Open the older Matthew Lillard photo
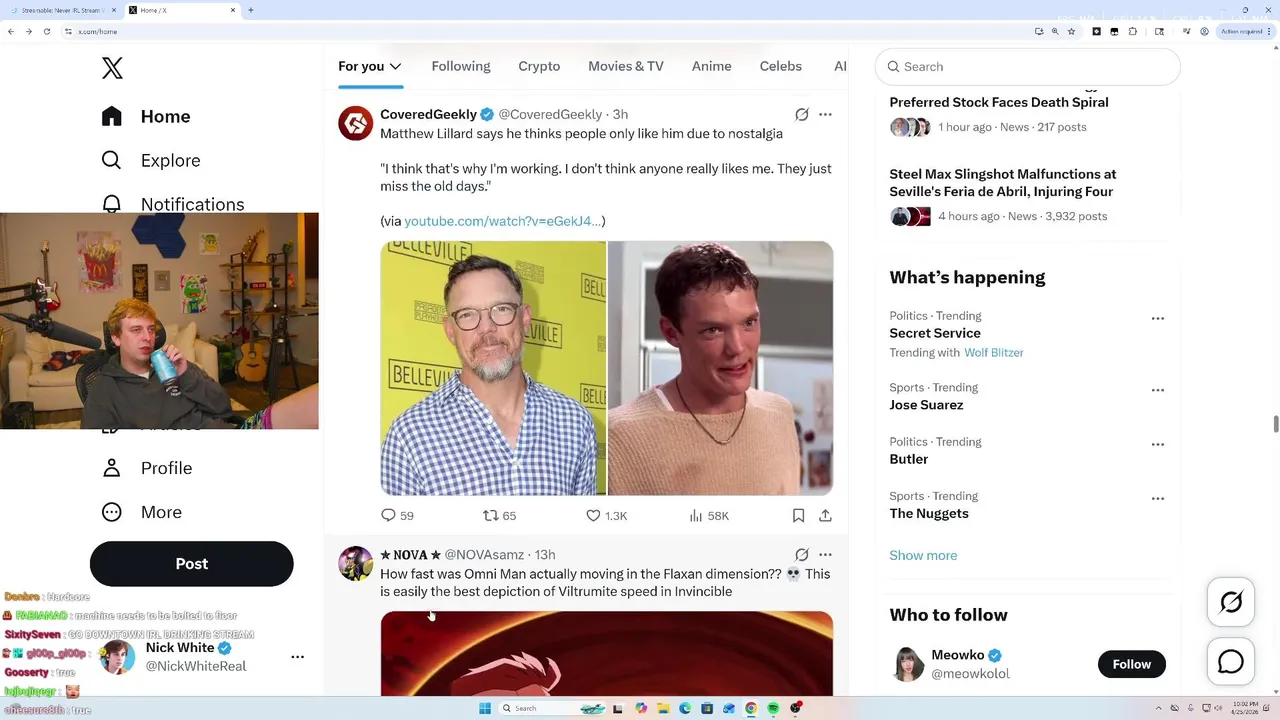The height and width of the screenshot is (720, 1280). (493, 368)
